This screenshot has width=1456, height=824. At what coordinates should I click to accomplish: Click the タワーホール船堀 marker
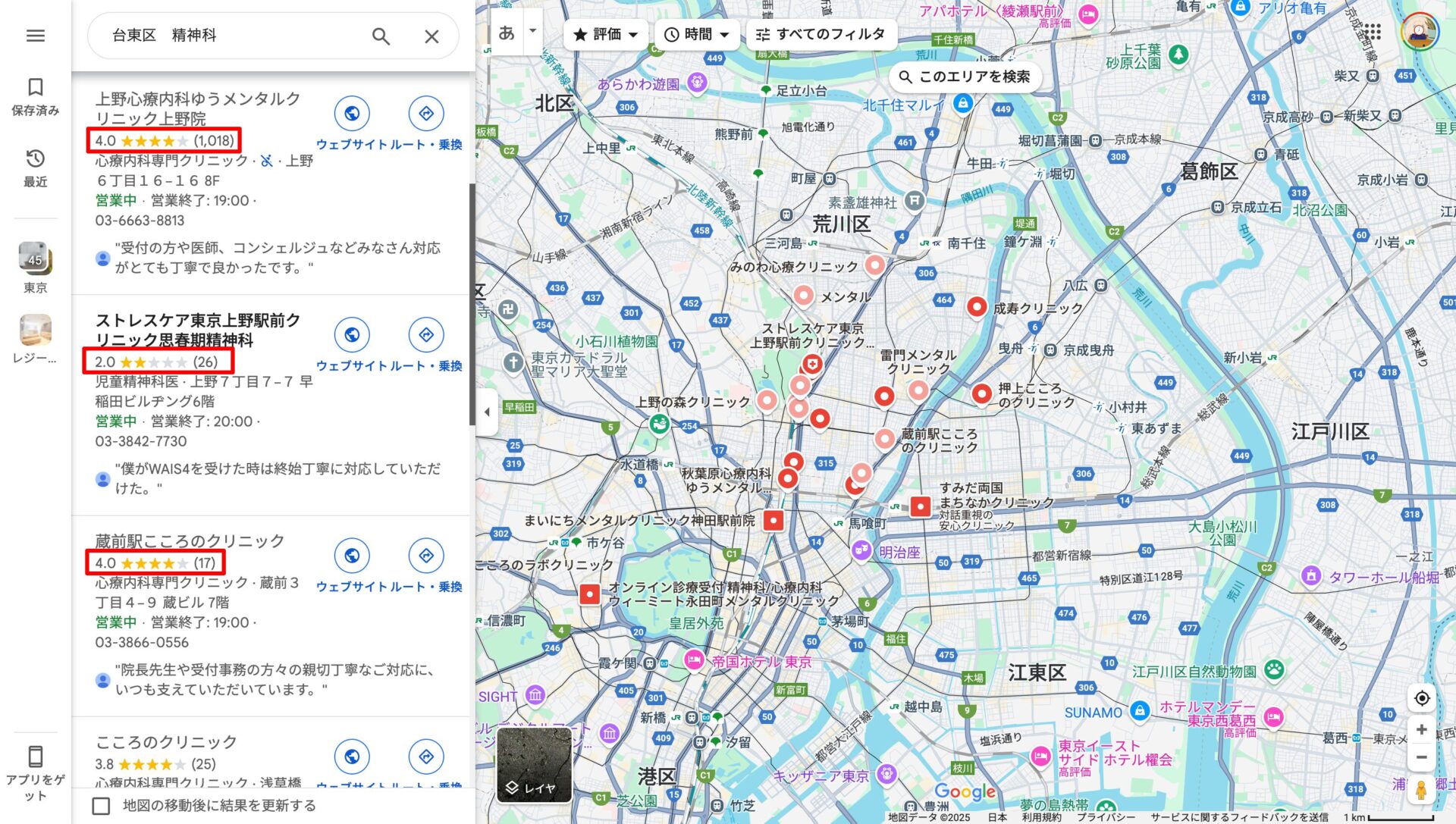[x=1311, y=575]
